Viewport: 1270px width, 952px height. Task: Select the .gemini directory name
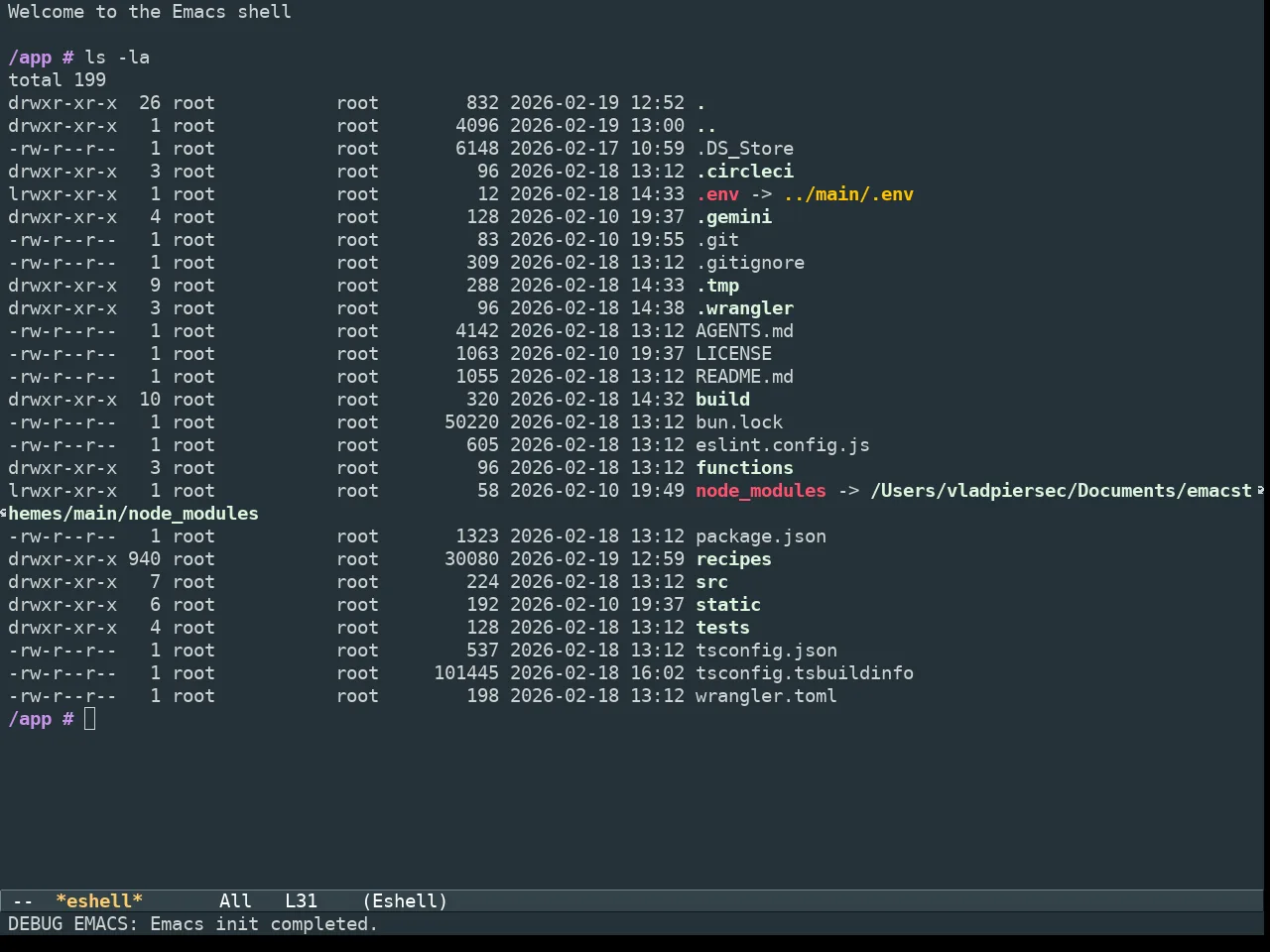[733, 217]
